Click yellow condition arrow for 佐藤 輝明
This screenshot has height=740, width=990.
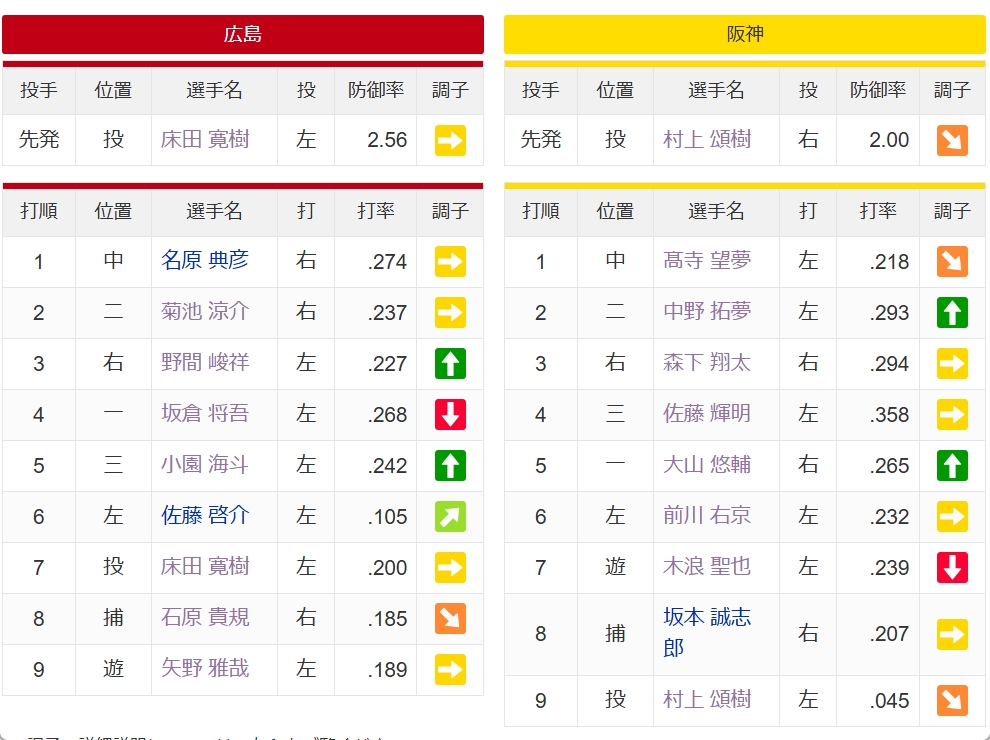pyautogui.click(x=952, y=415)
